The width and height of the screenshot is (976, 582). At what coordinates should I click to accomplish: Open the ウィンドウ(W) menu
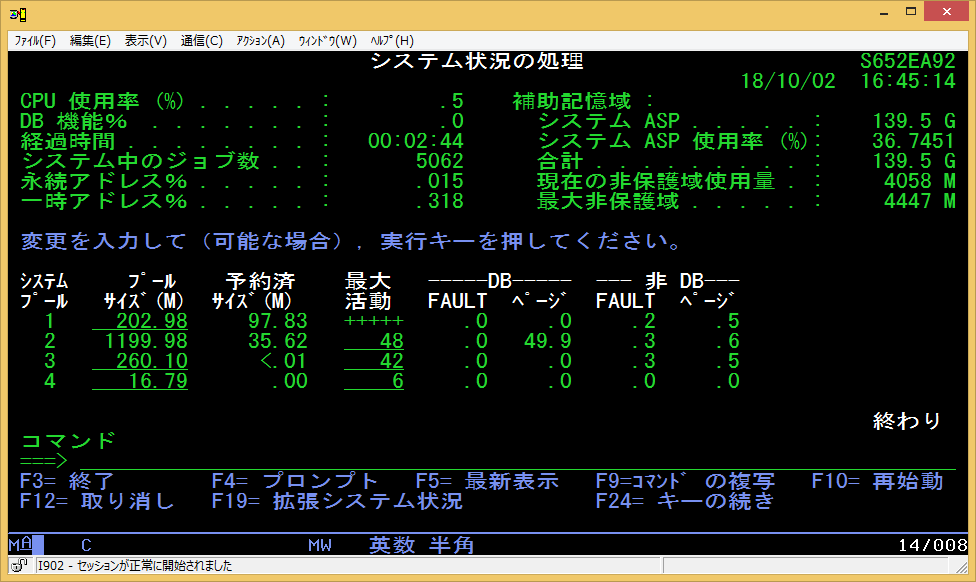(x=327, y=41)
